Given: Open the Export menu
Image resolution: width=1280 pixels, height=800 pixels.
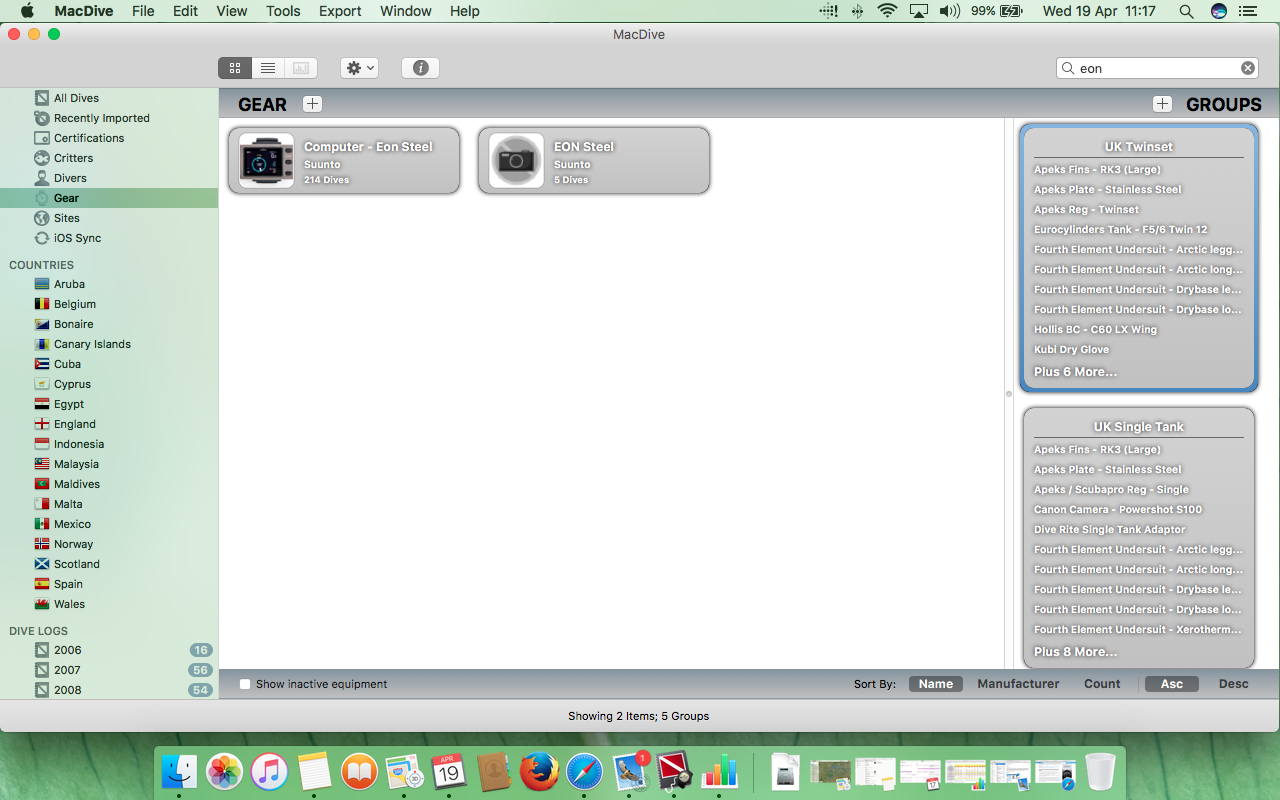Looking at the screenshot, I should click(340, 11).
